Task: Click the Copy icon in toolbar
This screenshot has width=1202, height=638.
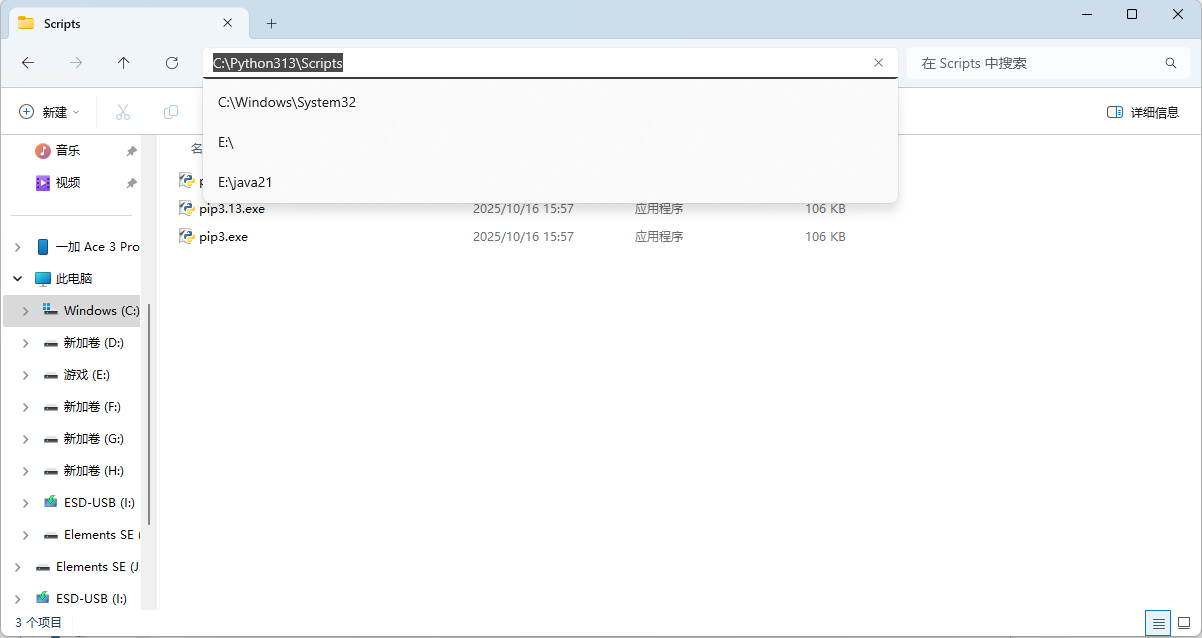Action: [x=171, y=112]
